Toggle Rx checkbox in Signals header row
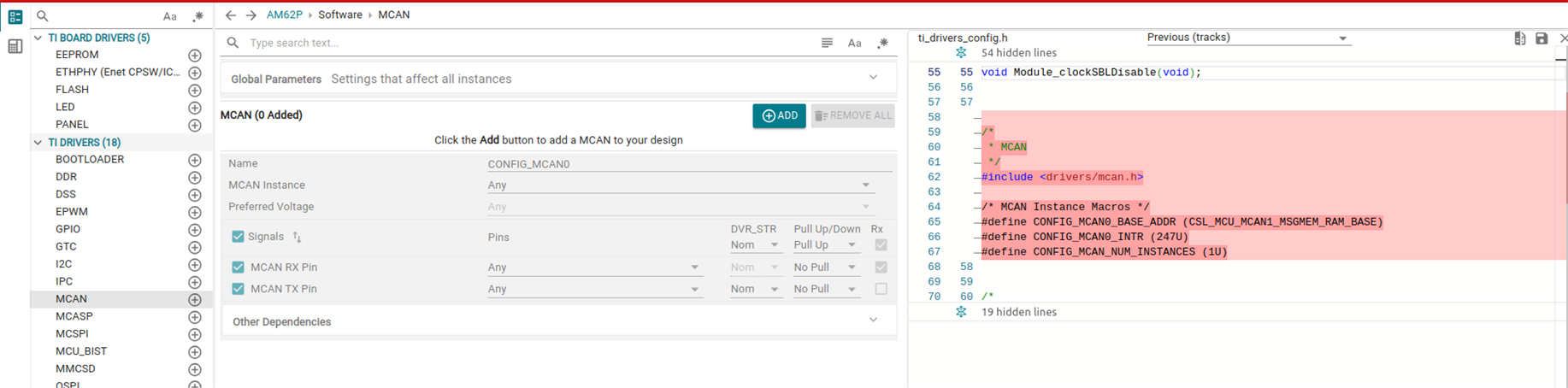 point(881,245)
